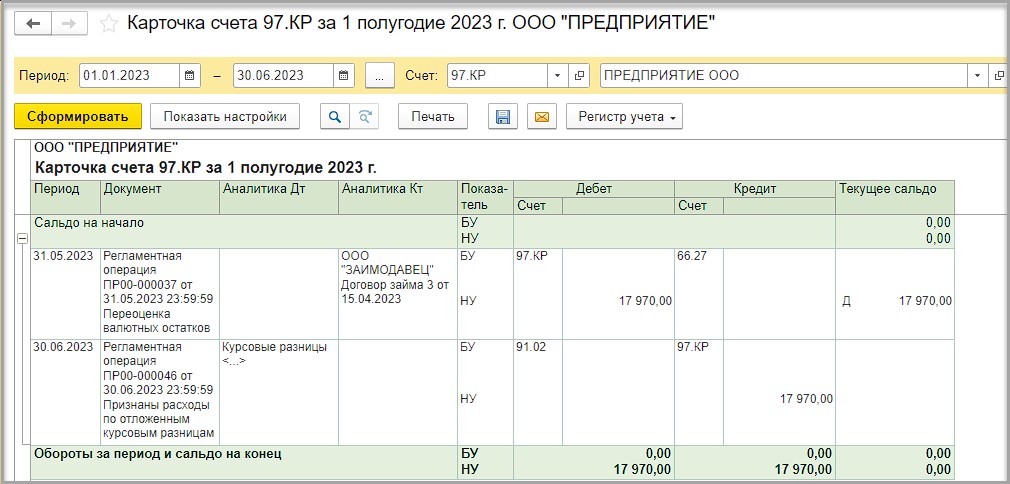Click the date cell 31.05.2023
Image resolution: width=1010 pixels, height=484 pixels.
66,294
